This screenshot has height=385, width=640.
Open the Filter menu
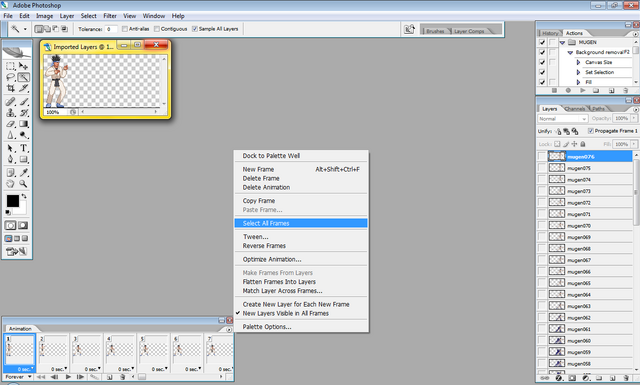[110, 16]
